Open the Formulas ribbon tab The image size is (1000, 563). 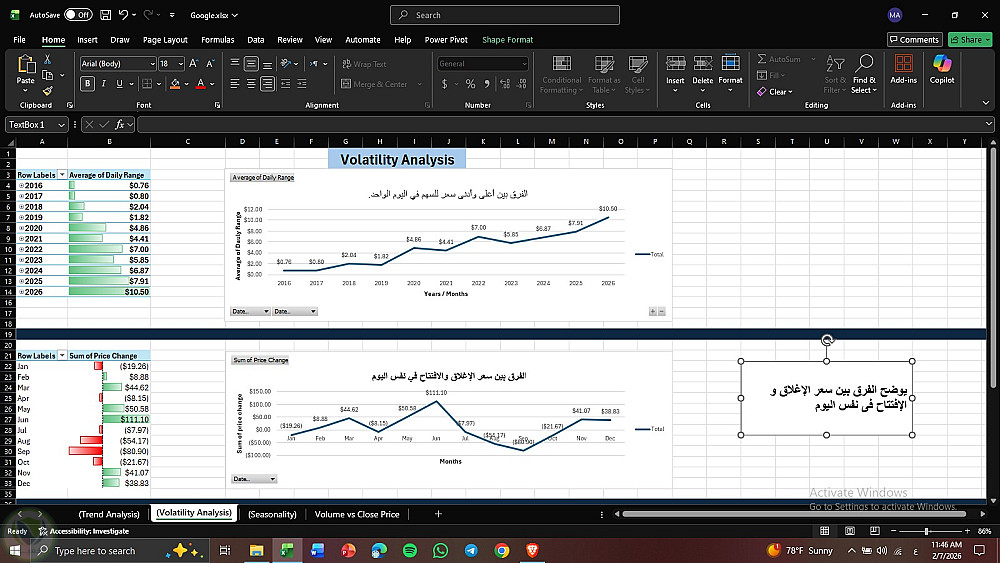tap(217, 40)
